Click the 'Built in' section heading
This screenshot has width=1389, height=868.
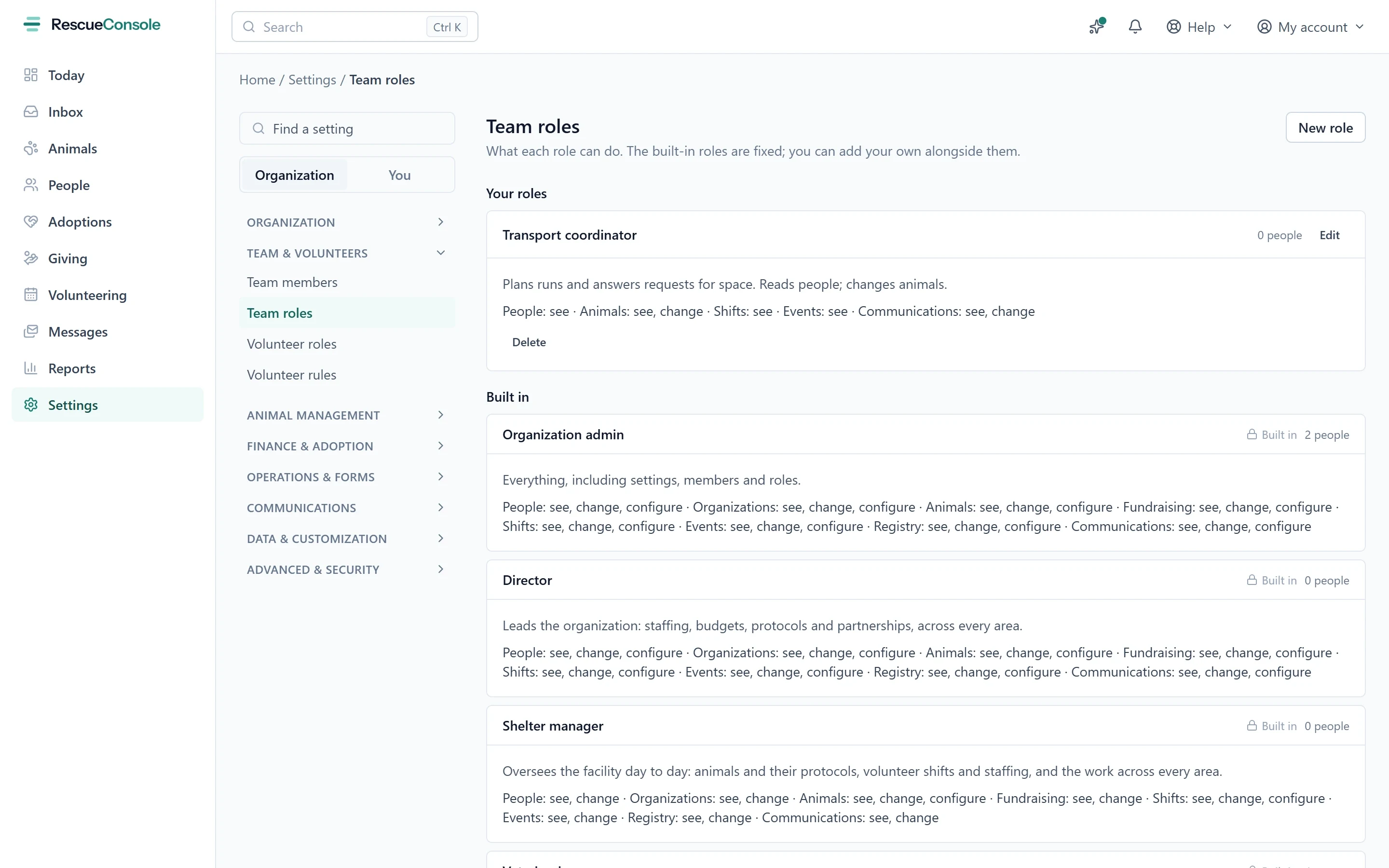[507, 397]
